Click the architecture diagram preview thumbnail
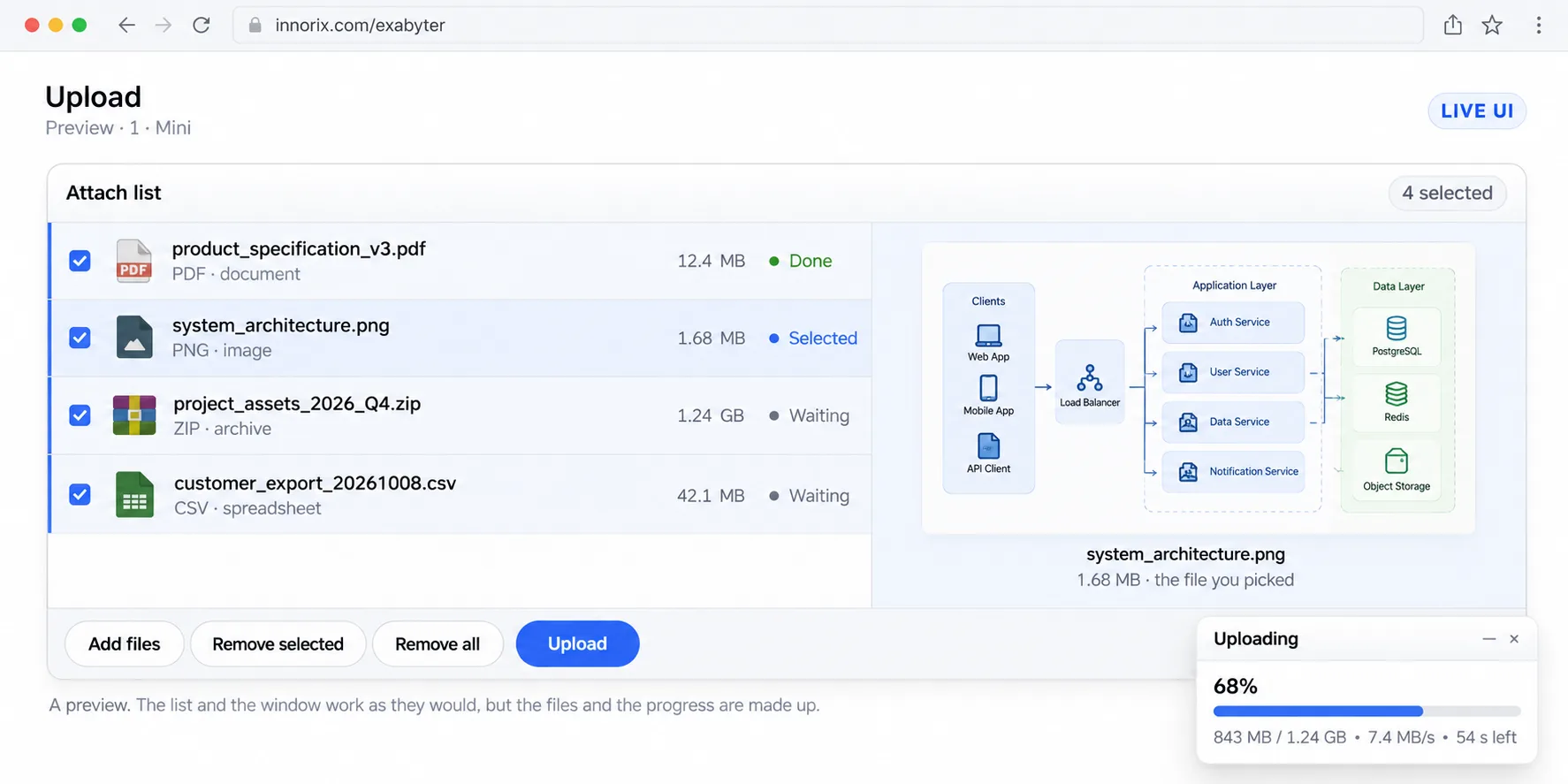The height and width of the screenshot is (784, 1568). 1199,388
